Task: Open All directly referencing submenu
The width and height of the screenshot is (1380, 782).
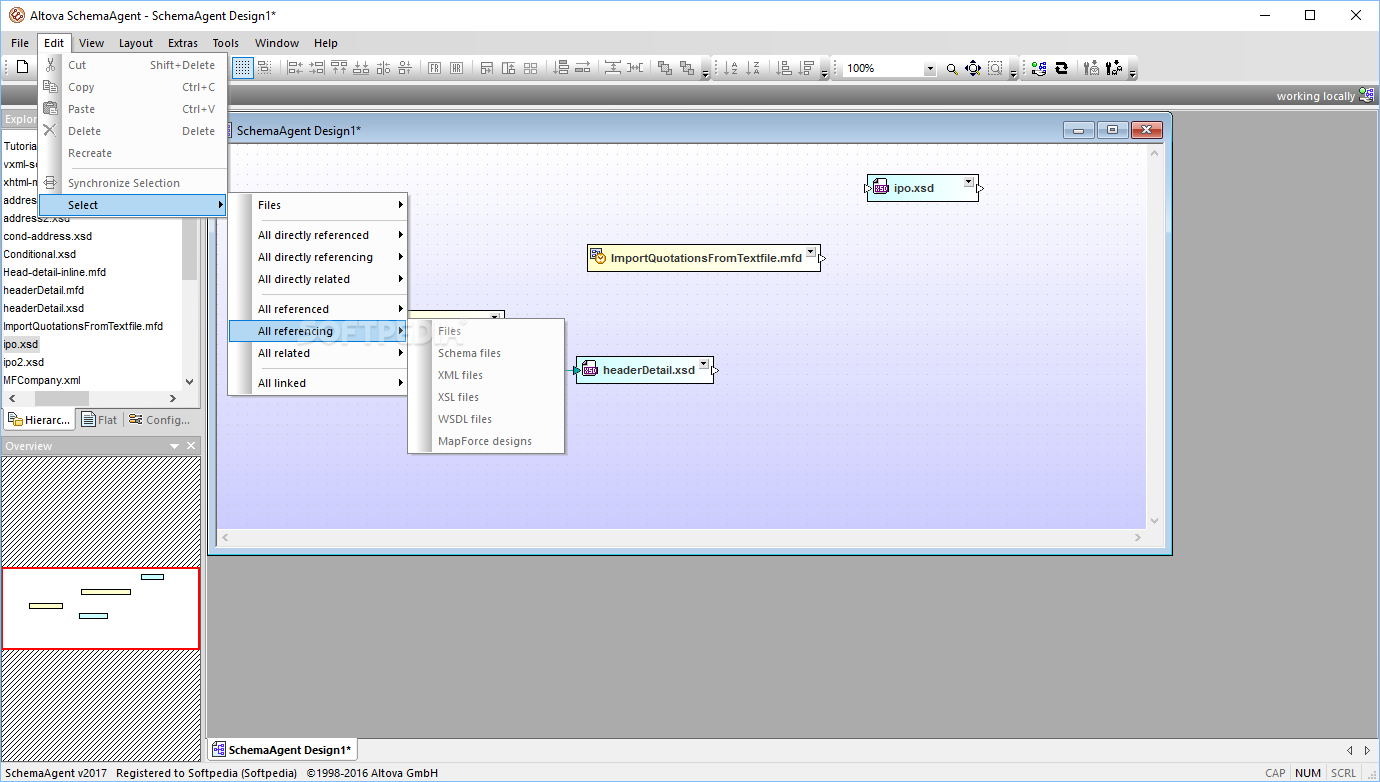Action: coord(318,257)
